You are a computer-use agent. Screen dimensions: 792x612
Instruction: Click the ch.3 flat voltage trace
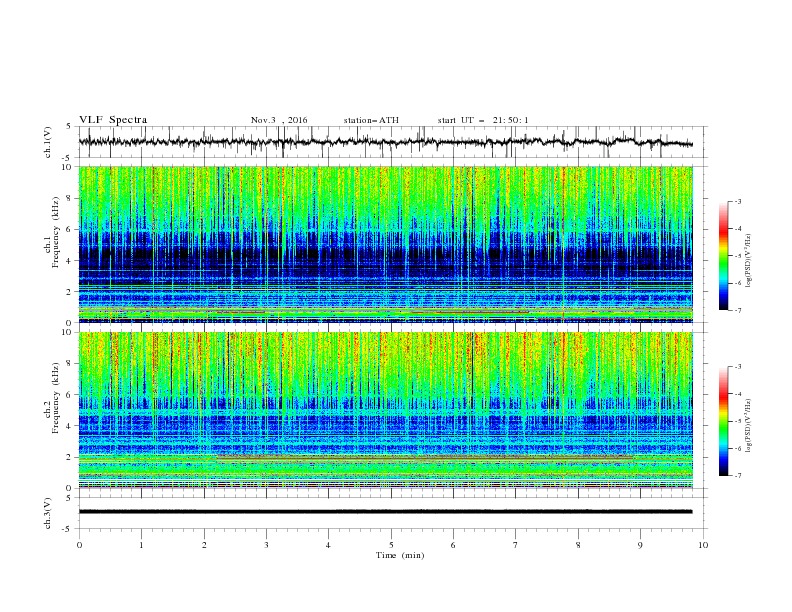(x=385, y=512)
